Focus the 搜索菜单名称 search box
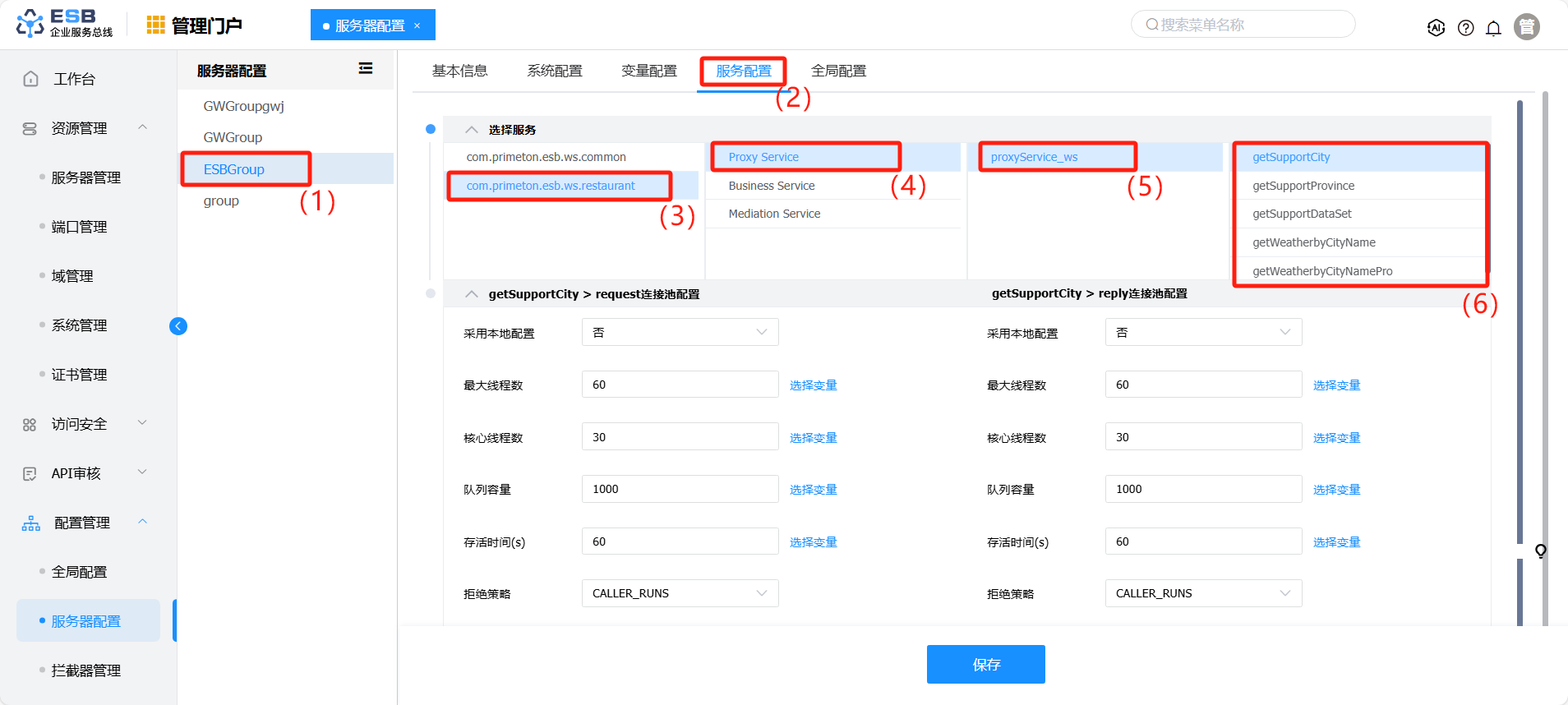The image size is (1568, 705). click(x=1243, y=25)
